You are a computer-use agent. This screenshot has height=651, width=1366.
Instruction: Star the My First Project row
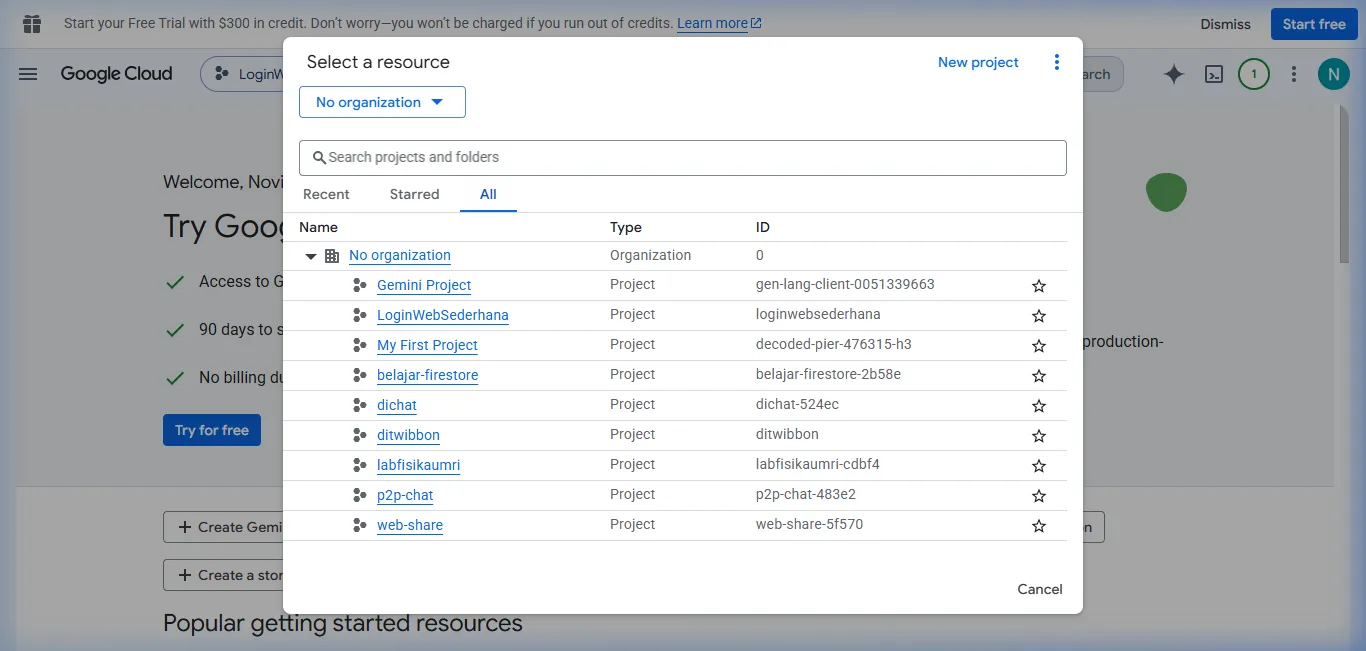coord(1039,346)
